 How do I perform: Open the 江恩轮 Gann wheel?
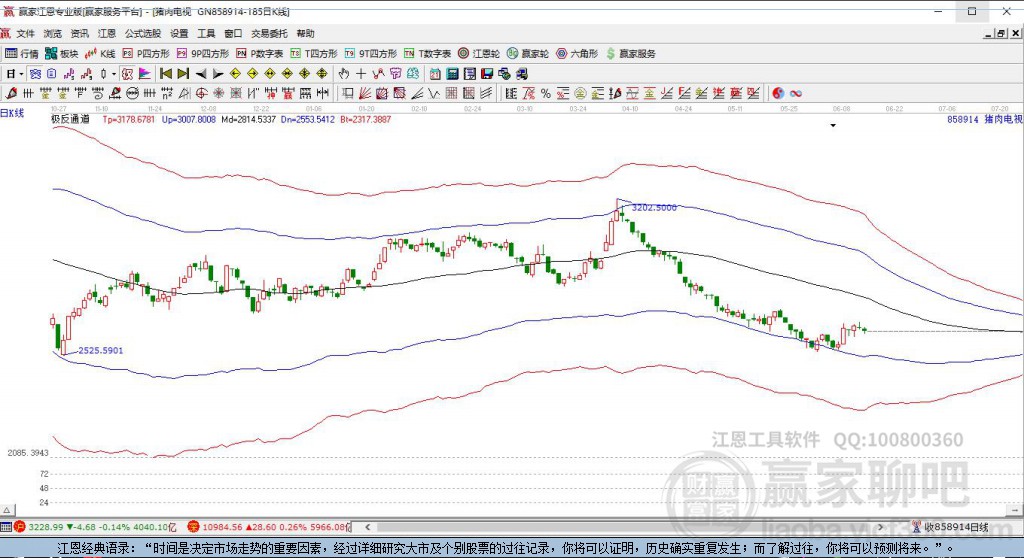[x=479, y=54]
